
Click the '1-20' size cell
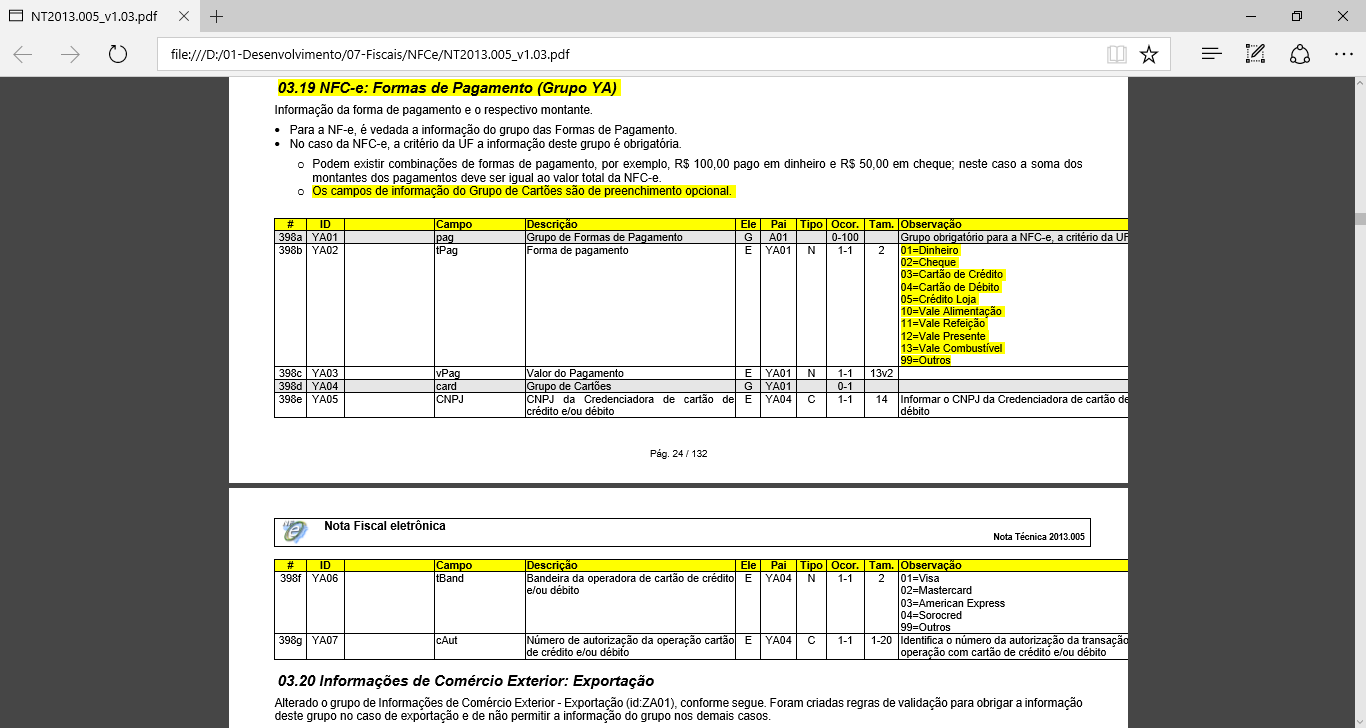881,646
